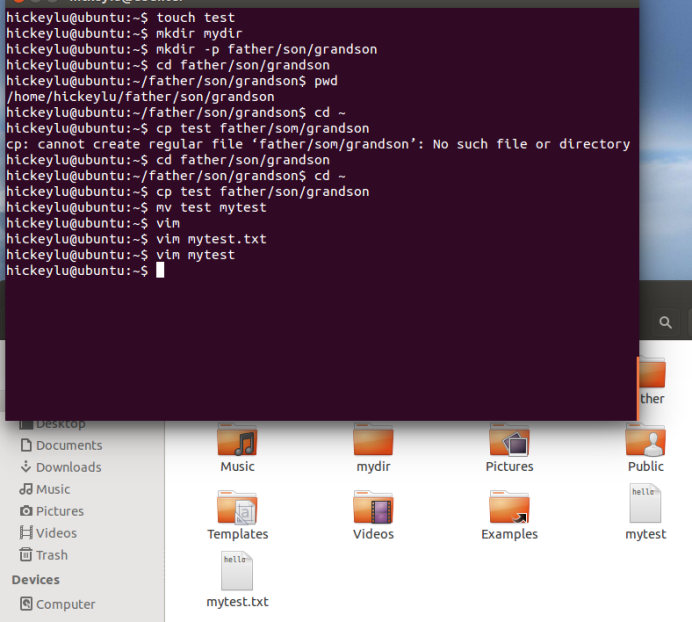Open Documents in the sidebar
This screenshot has width=692, height=622.
(x=68, y=445)
